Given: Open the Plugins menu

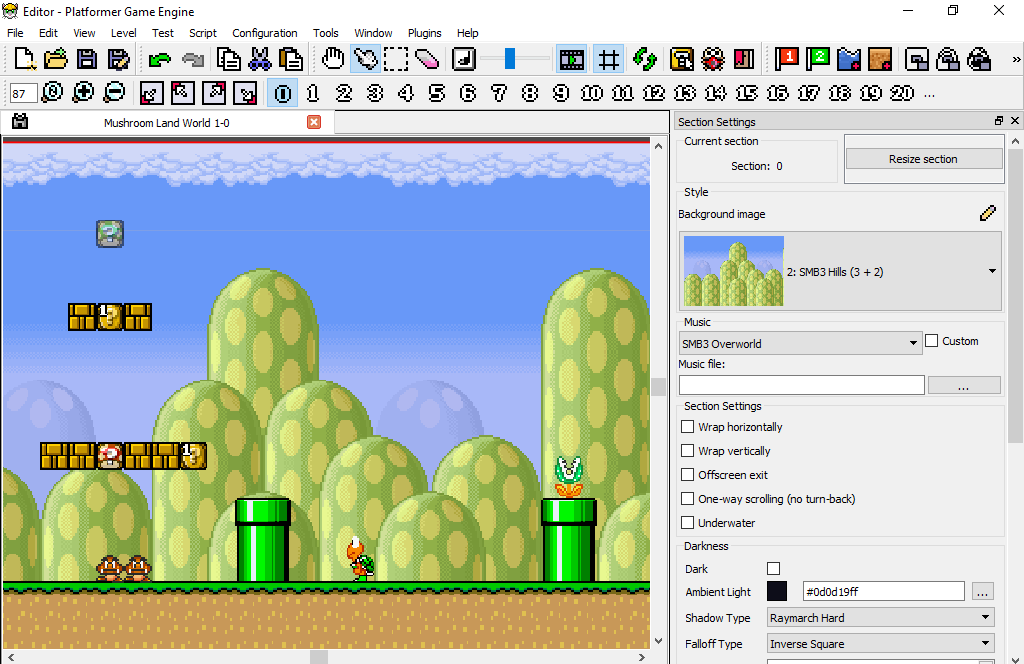Looking at the screenshot, I should [424, 33].
